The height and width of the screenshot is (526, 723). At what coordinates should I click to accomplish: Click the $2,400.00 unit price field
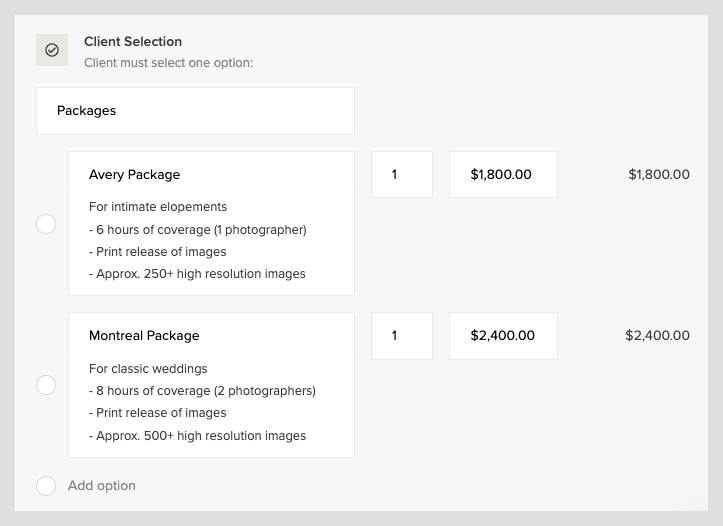point(504,336)
